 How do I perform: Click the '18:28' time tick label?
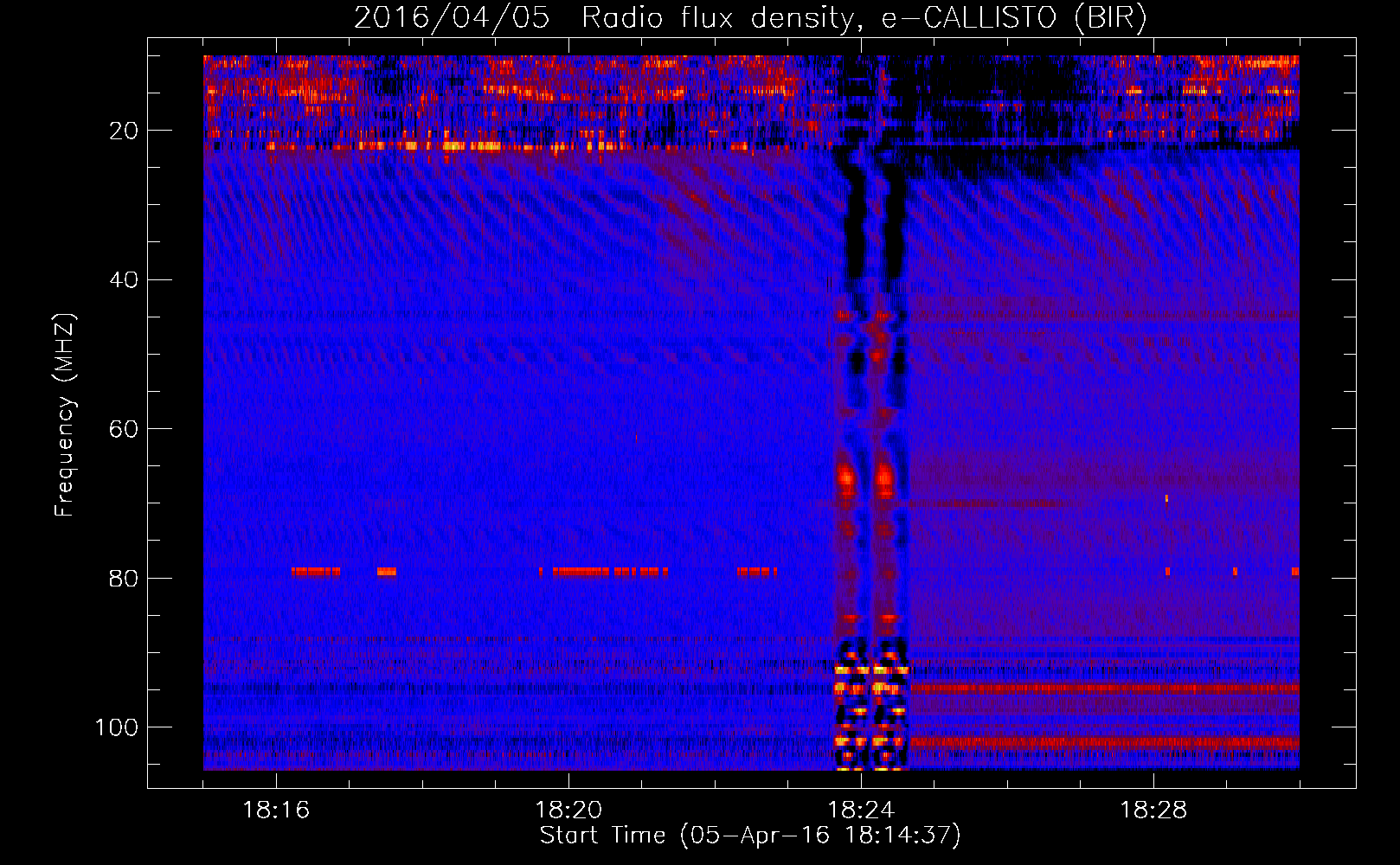[x=1153, y=810]
